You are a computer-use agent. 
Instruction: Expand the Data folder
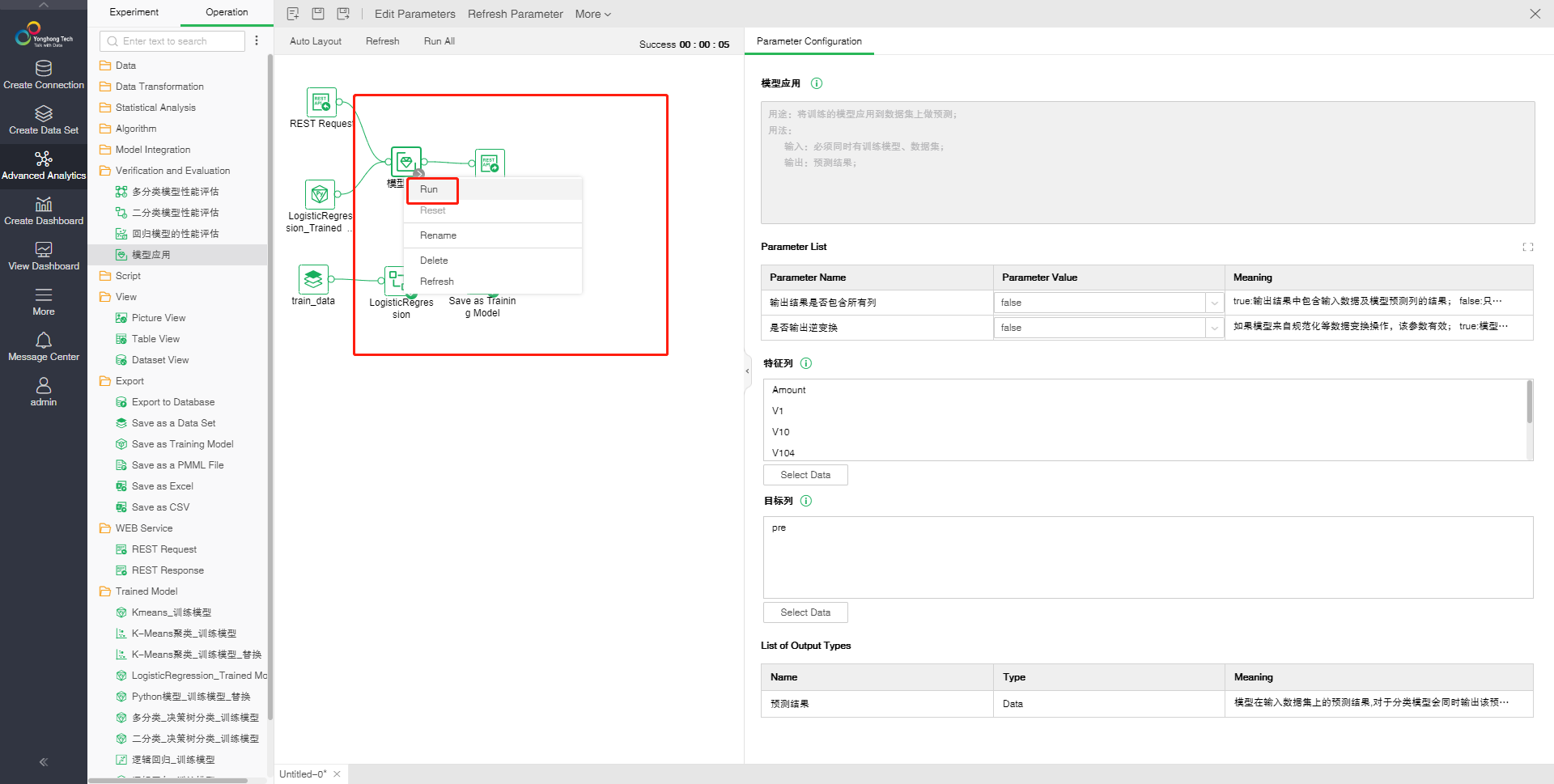(x=117, y=66)
